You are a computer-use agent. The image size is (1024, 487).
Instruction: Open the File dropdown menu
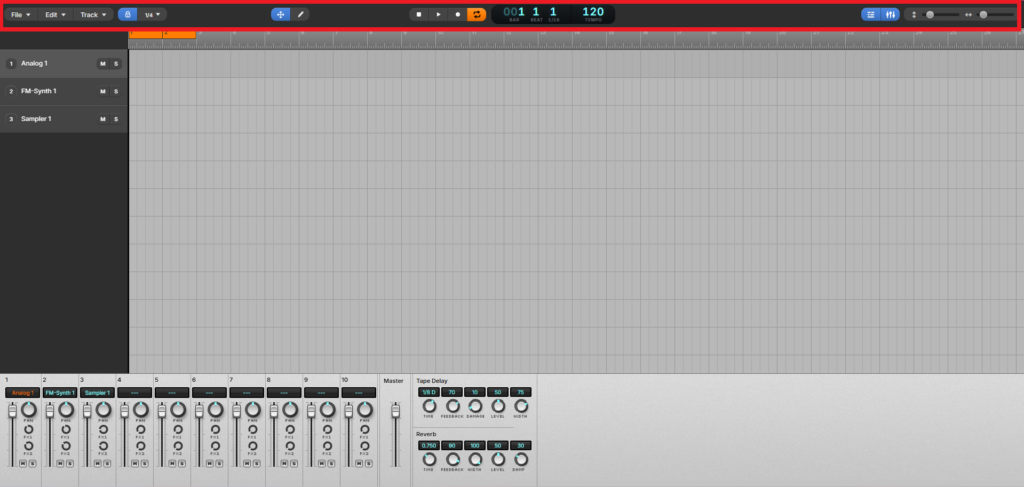(x=20, y=15)
